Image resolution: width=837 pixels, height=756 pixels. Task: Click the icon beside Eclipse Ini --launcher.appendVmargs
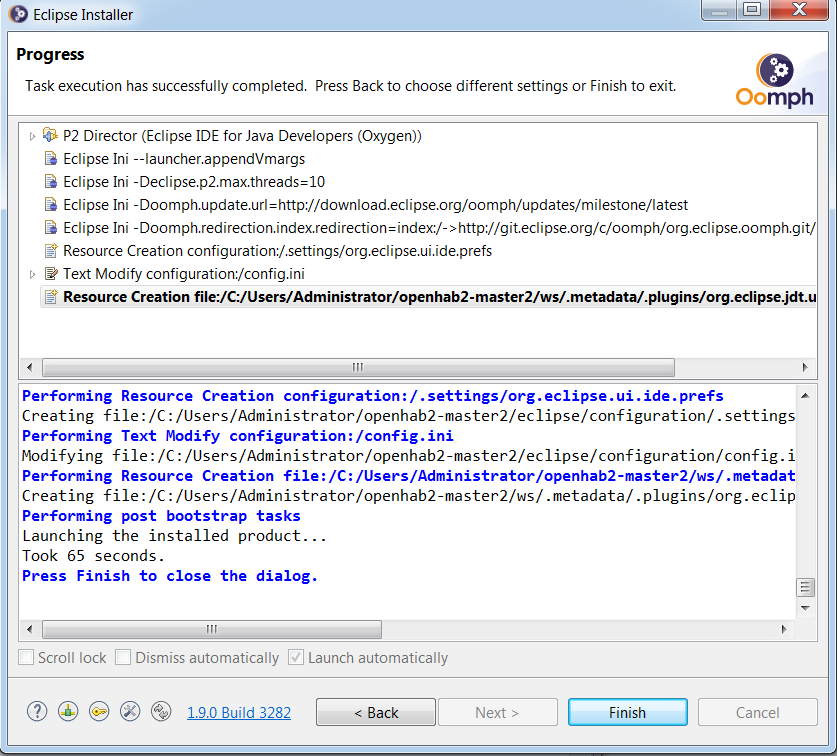pos(51,159)
